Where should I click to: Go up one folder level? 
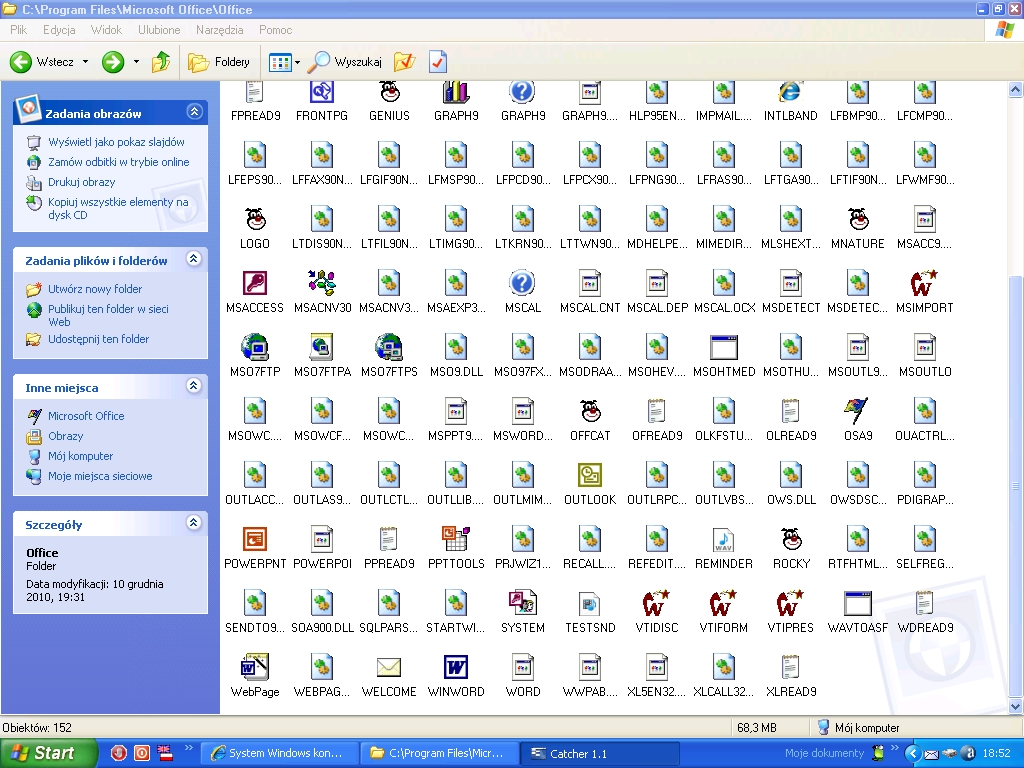pyautogui.click(x=161, y=62)
